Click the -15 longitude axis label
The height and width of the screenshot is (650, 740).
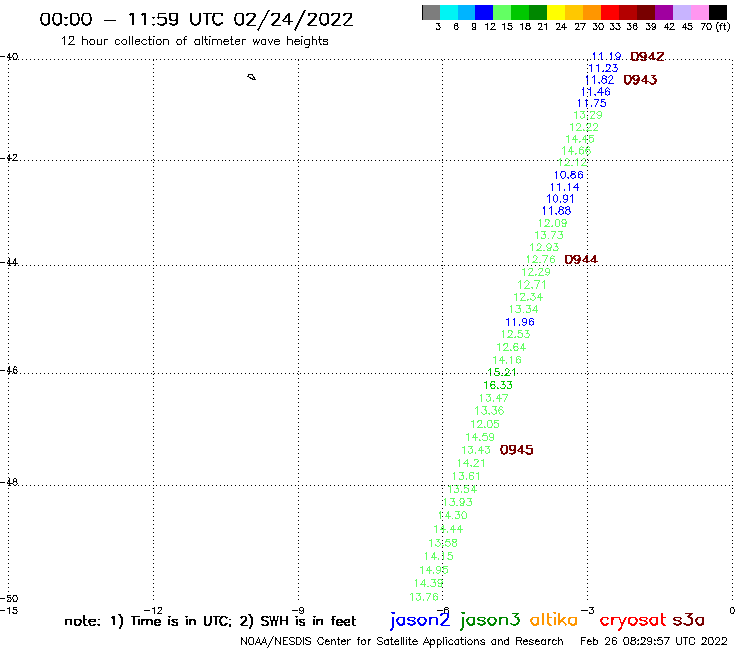click(x=9, y=611)
